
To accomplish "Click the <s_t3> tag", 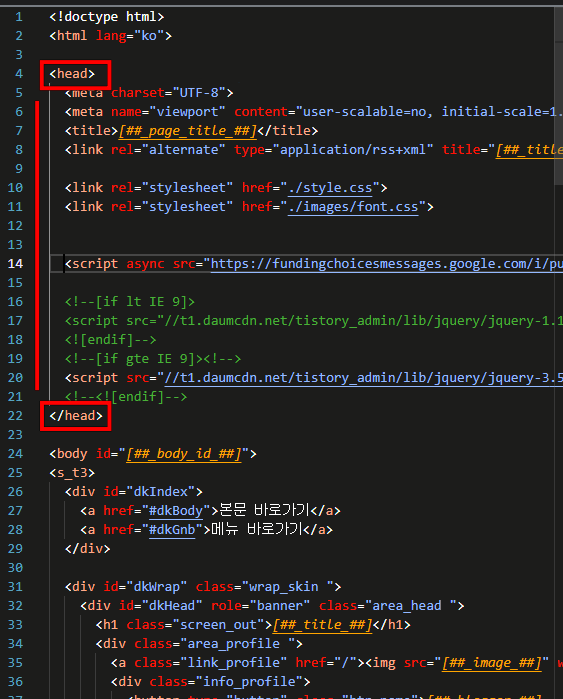I will coord(72,473).
